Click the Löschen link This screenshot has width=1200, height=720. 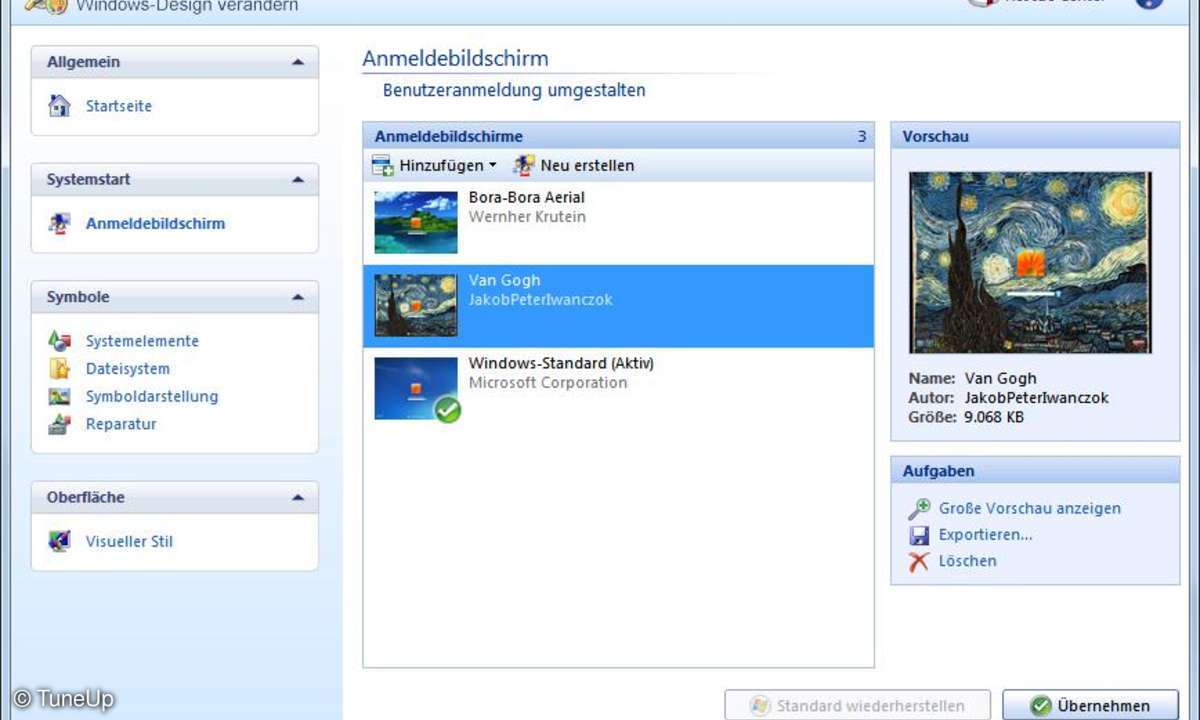point(968,562)
